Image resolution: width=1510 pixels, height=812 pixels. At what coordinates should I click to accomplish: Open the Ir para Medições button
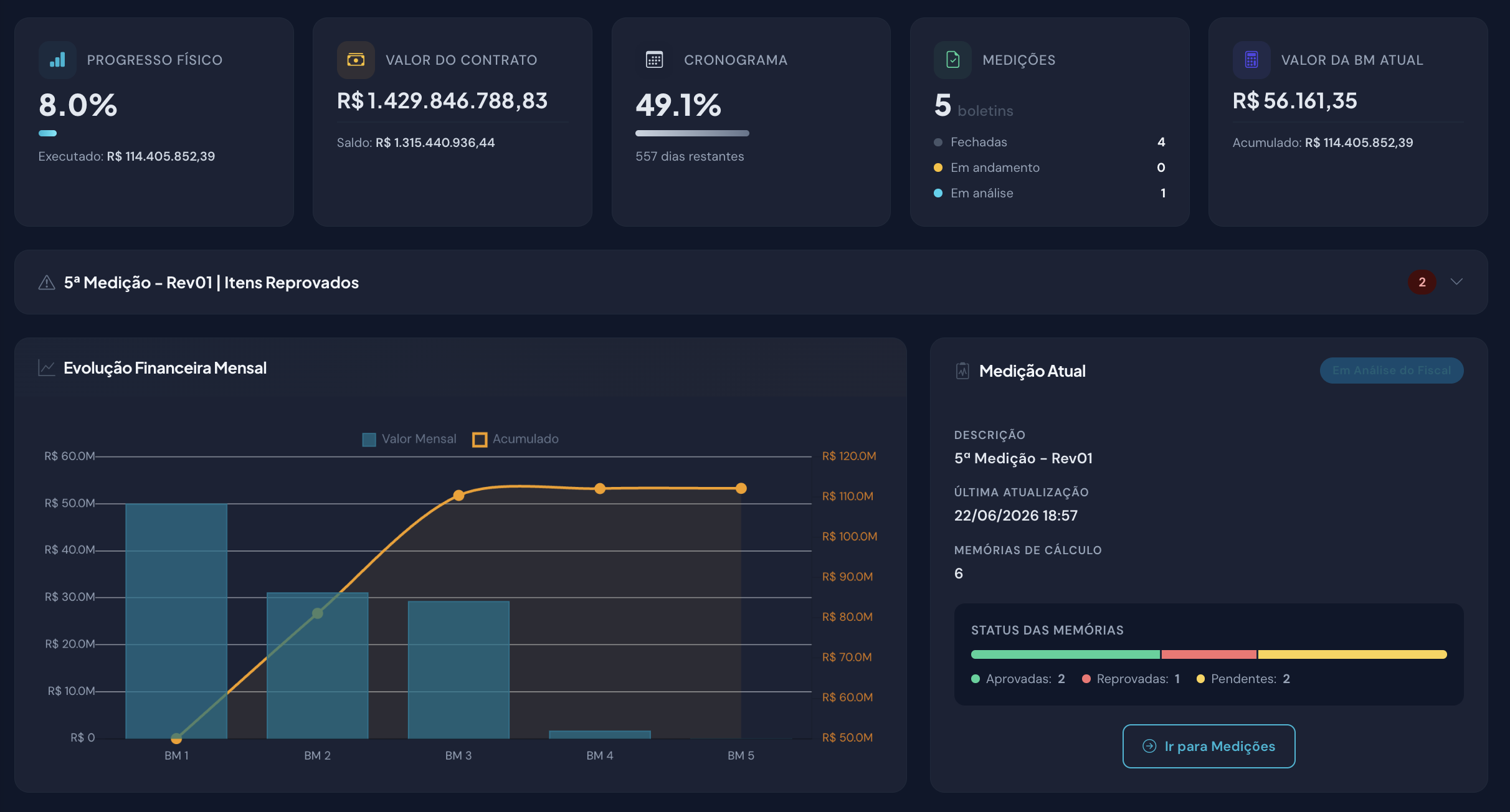click(x=1208, y=746)
